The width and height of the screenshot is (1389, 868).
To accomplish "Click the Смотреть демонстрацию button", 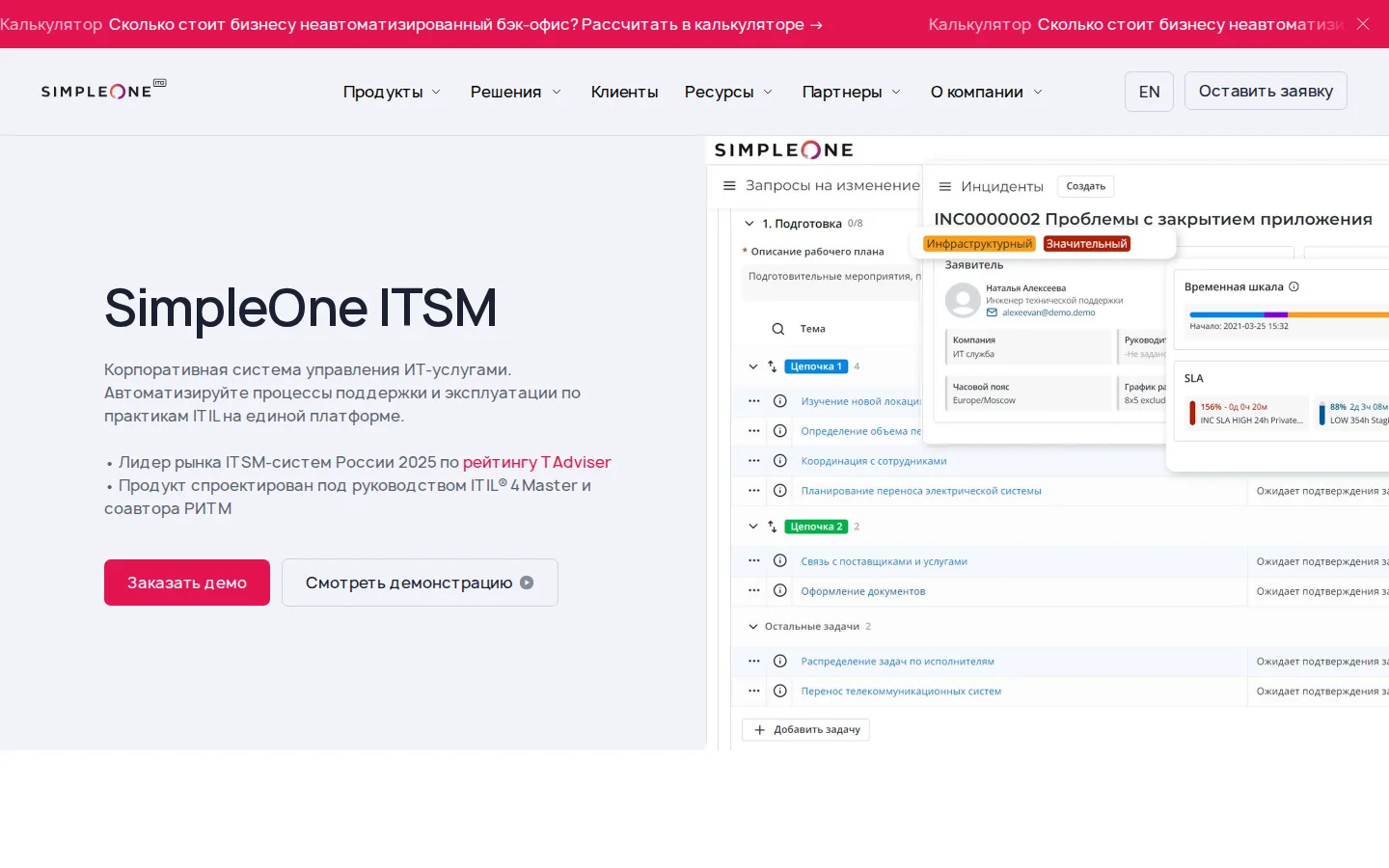I will click(420, 583).
